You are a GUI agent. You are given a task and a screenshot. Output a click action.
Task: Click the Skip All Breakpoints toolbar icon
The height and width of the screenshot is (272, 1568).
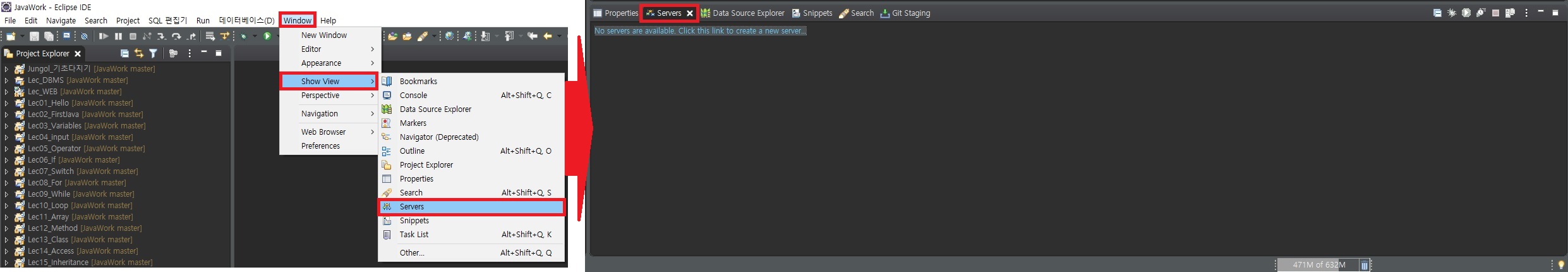point(84,37)
